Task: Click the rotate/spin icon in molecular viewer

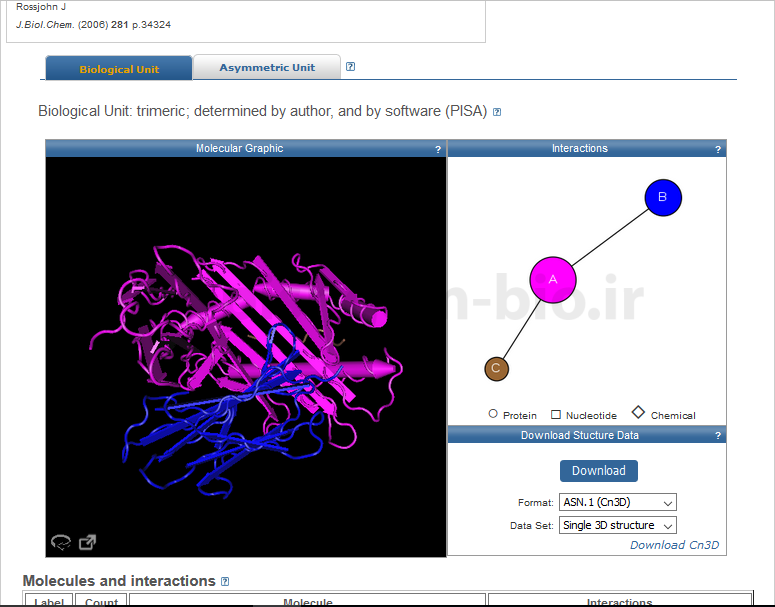Action: pos(61,542)
